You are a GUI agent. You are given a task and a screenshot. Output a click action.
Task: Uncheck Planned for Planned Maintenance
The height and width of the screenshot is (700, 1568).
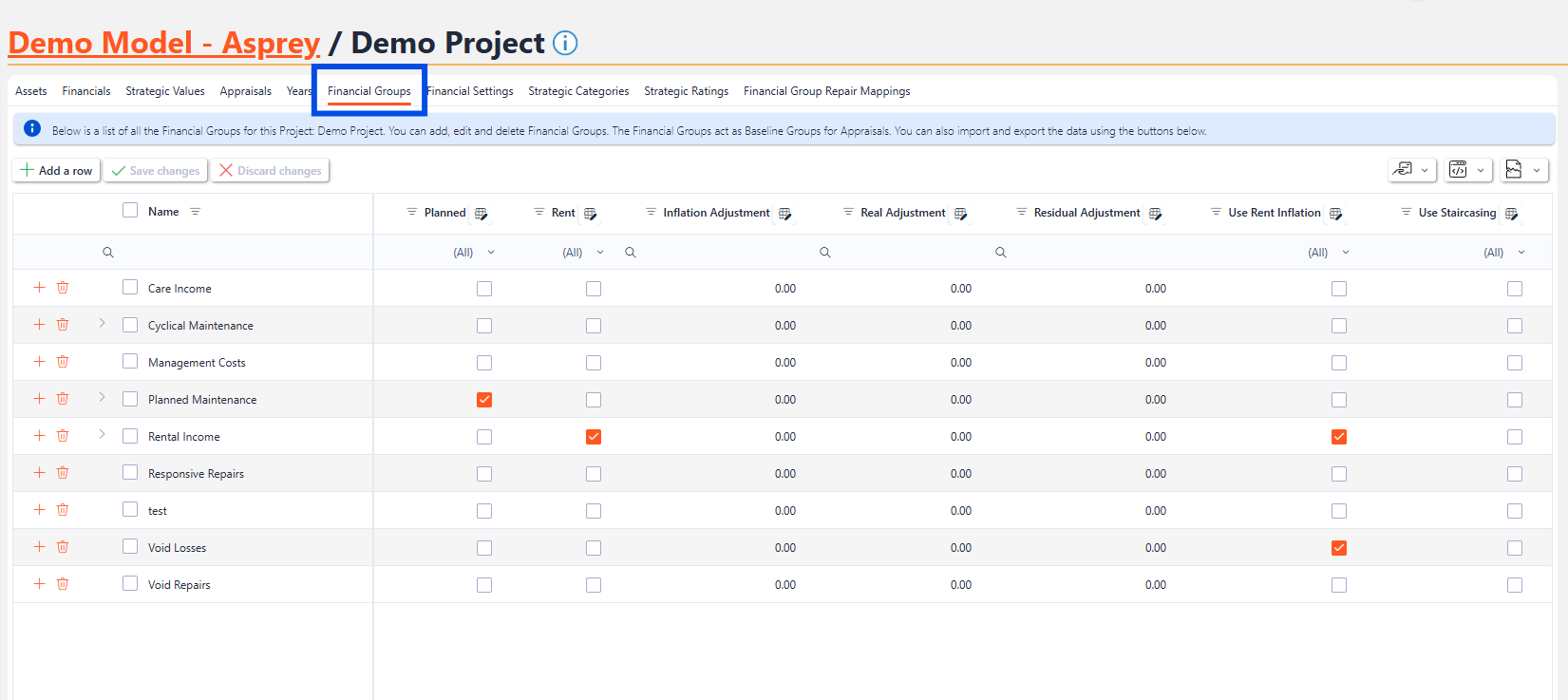coord(484,400)
